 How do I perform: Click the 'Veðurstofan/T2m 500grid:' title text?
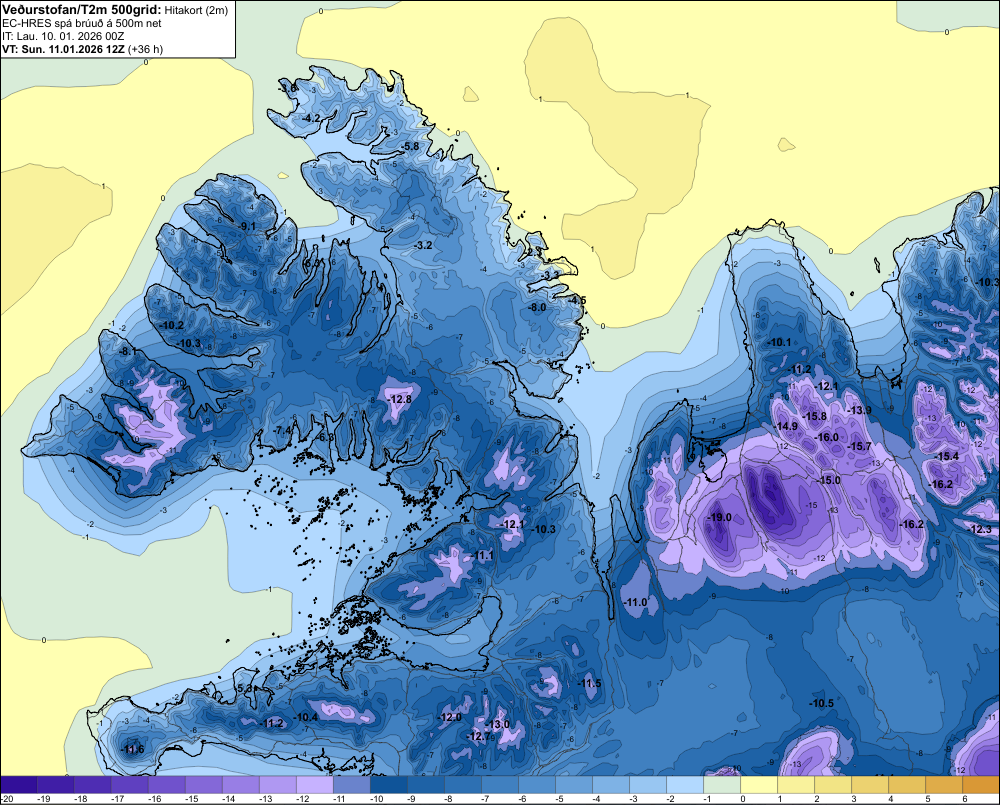pos(82,10)
